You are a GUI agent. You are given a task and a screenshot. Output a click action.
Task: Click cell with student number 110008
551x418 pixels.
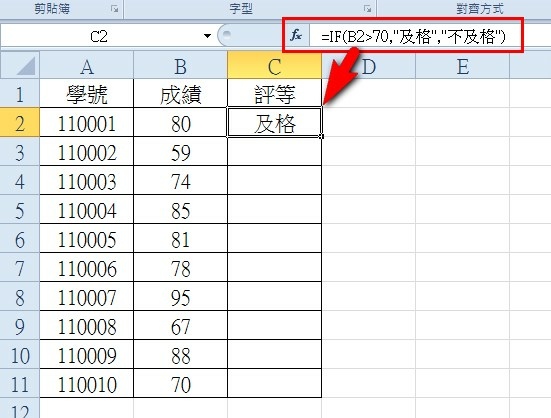(x=86, y=325)
